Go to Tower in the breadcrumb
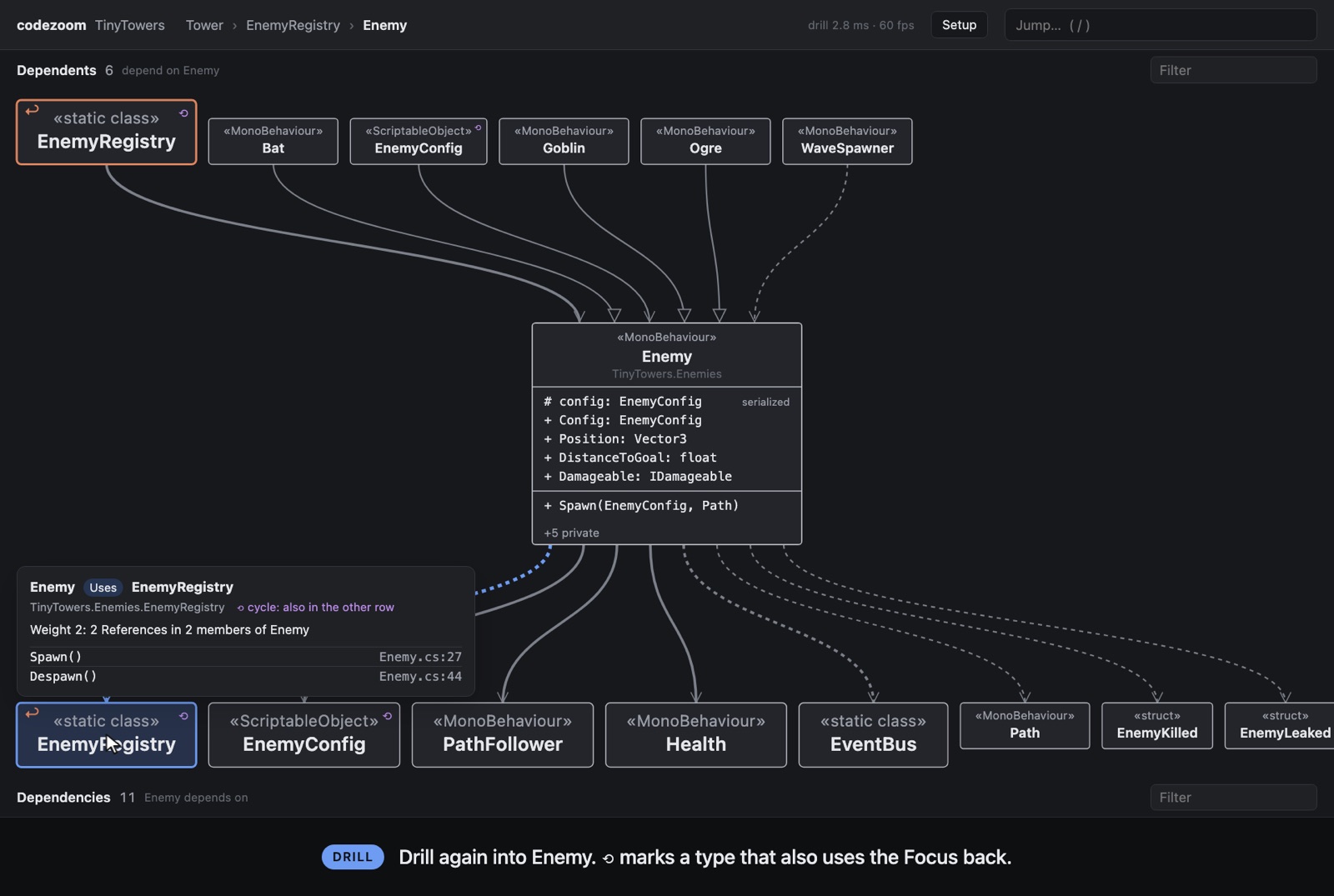This screenshot has width=1334, height=896. tap(204, 25)
